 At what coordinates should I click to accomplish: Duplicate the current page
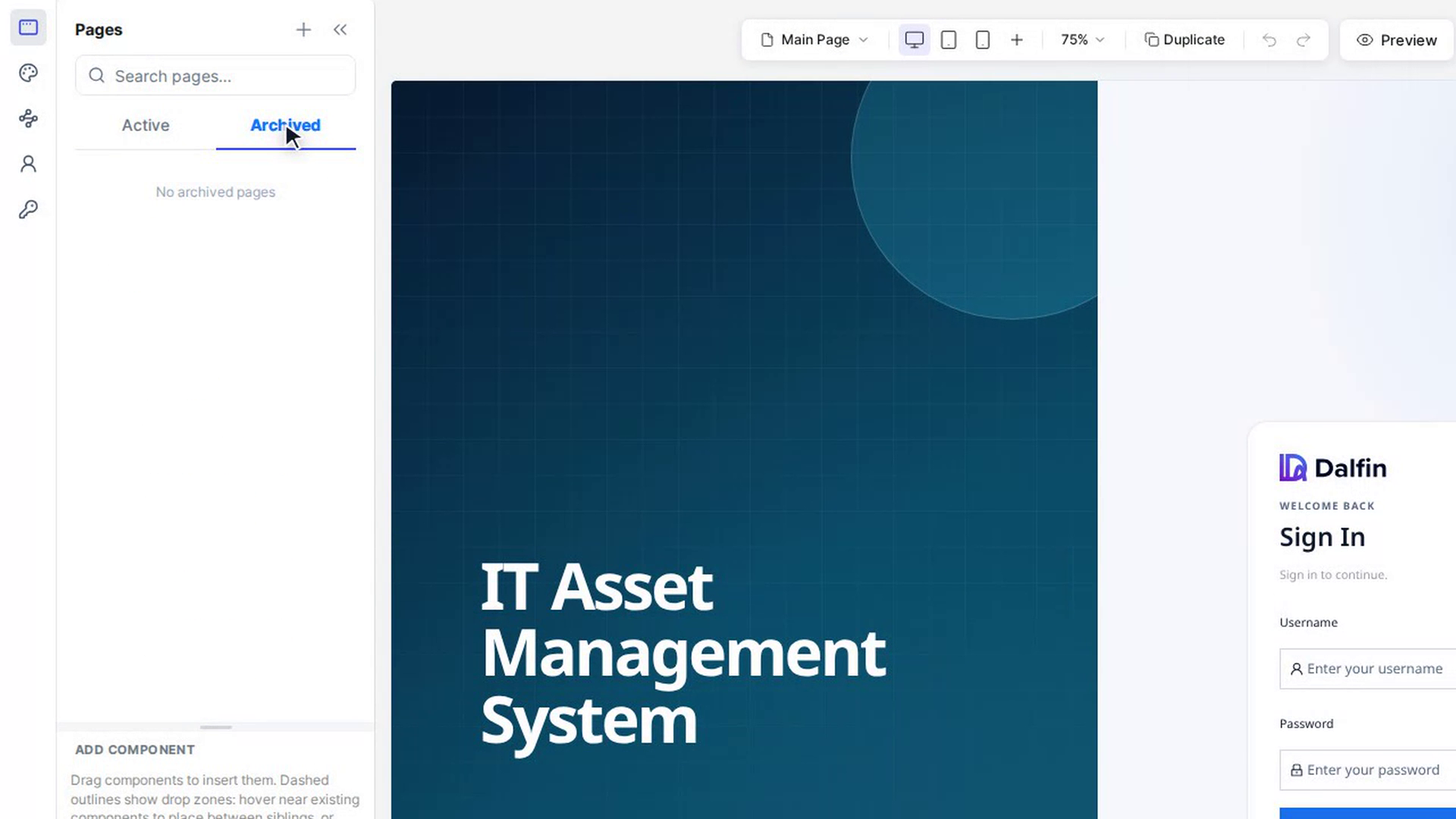(x=1185, y=39)
